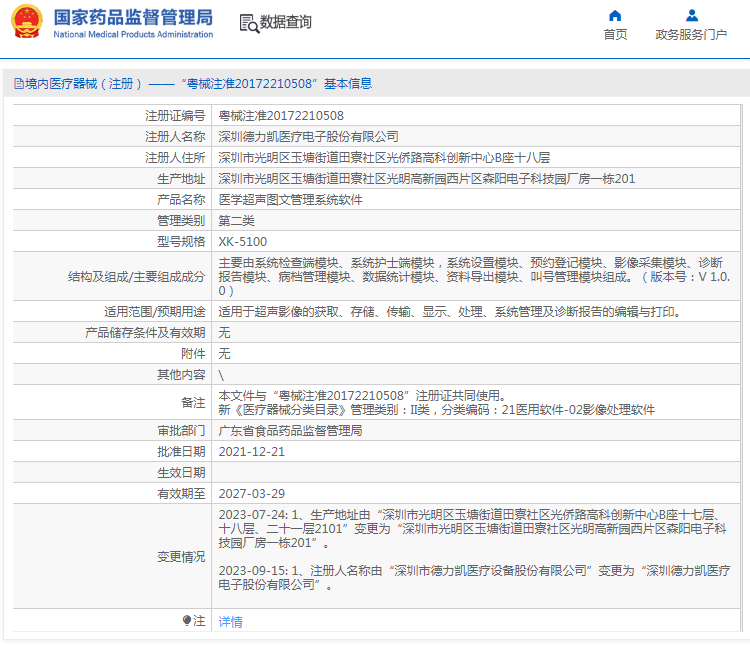
Task: Click the 2023-07-24 change record
Action: point(473,529)
